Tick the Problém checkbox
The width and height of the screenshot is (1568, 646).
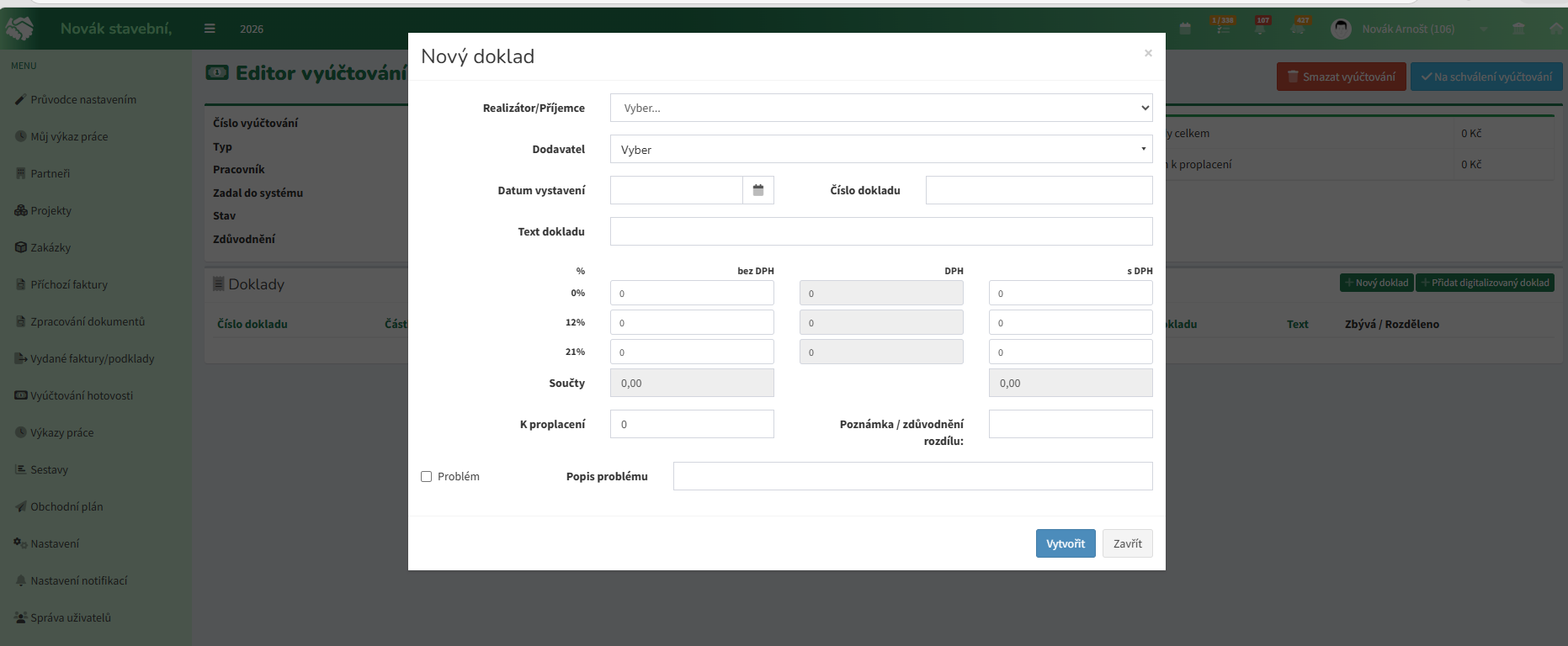pyautogui.click(x=427, y=476)
